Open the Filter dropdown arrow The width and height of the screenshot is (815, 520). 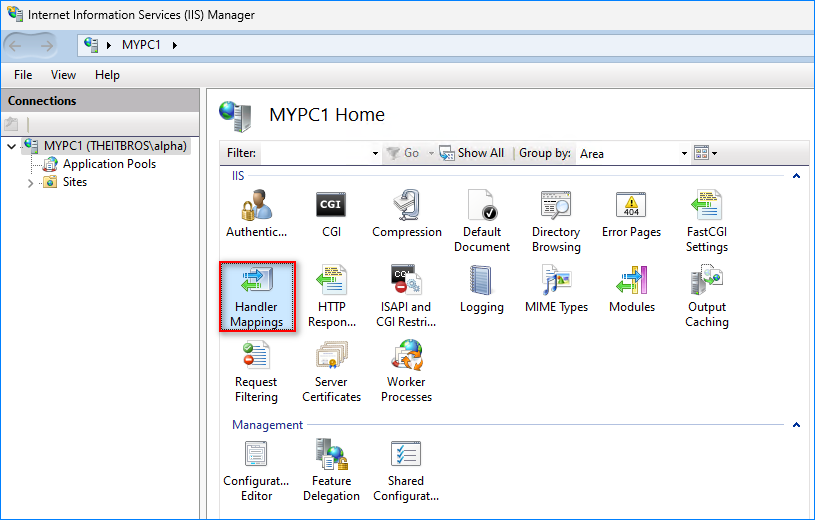375,153
